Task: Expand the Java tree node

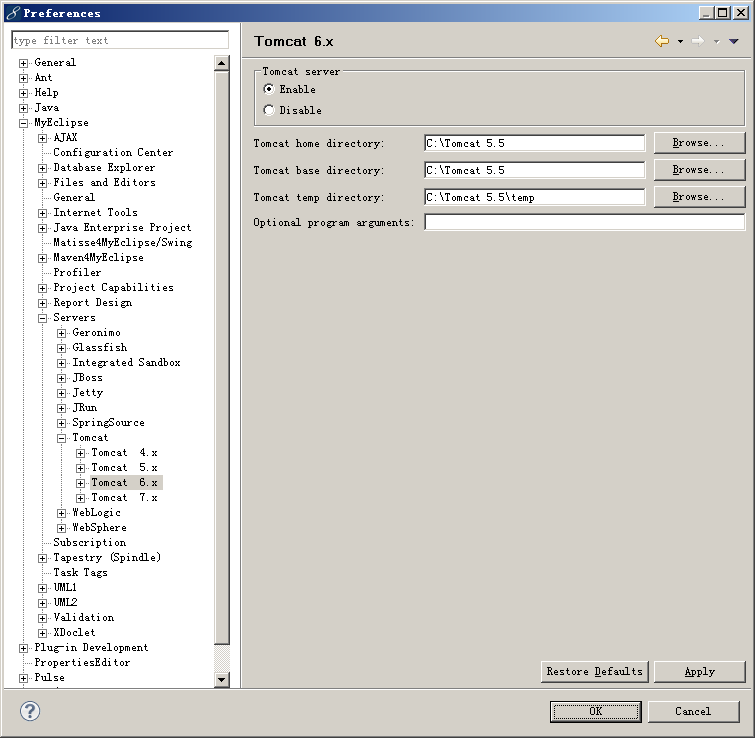Action: pyautogui.click(x=23, y=108)
